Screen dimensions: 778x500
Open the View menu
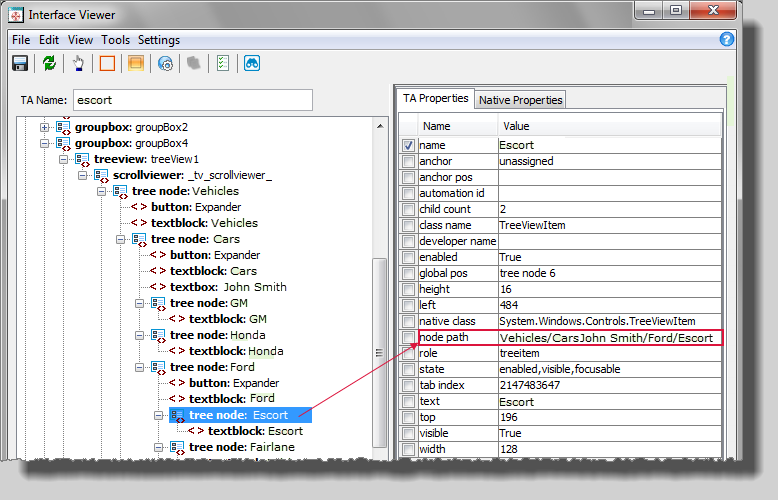click(x=80, y=40)
